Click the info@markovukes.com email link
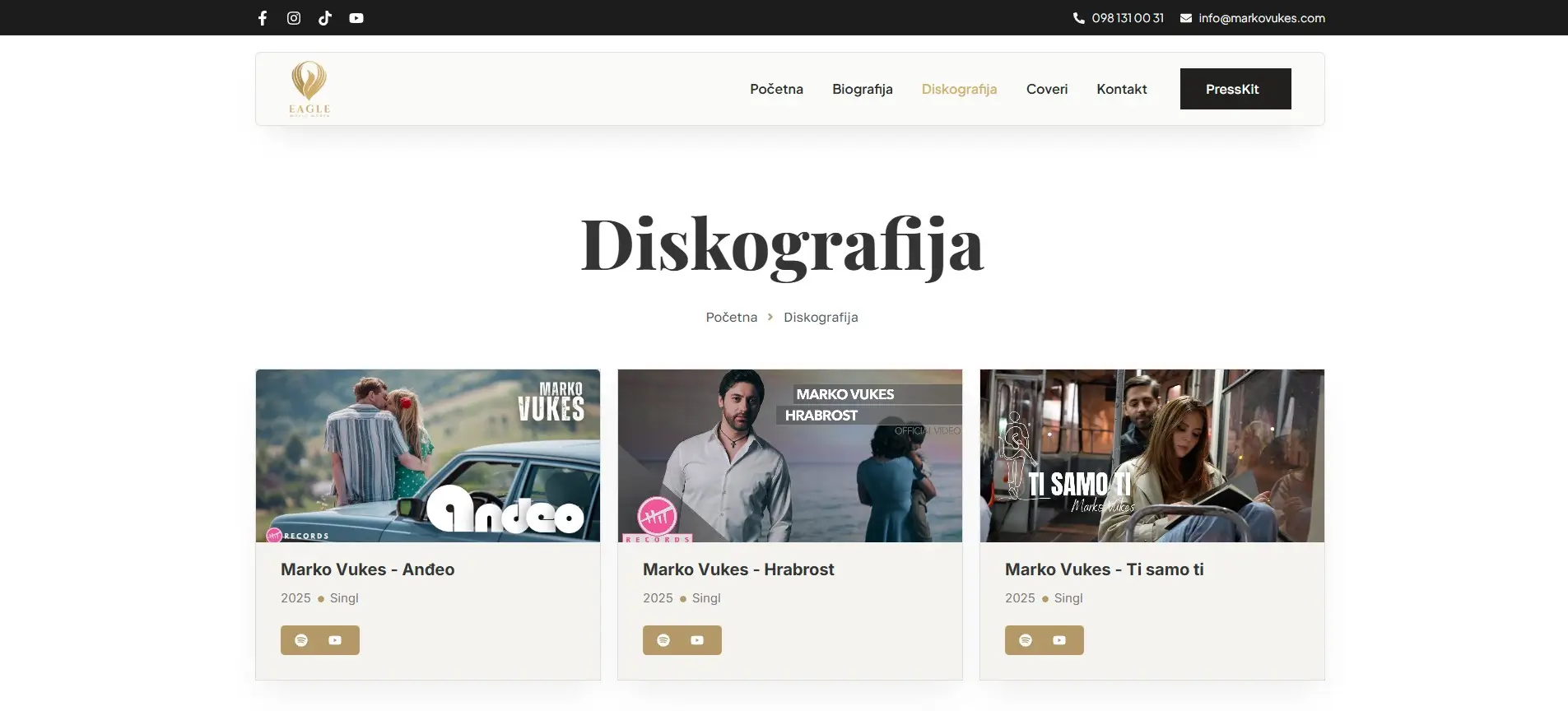Image resolution: width=1568 pixels, height=711 pixels. click(x=1261, y=18)
